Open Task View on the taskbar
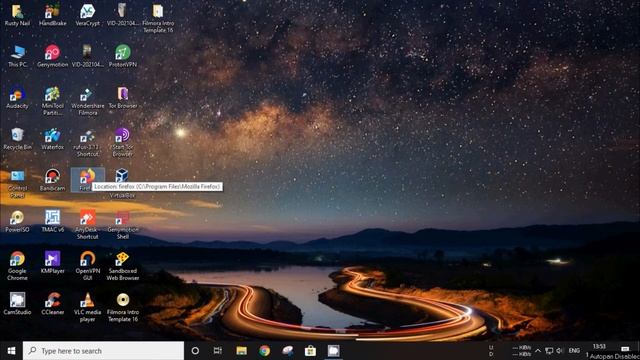The width and height of the screenshot is (640, 360). [218, 351]
